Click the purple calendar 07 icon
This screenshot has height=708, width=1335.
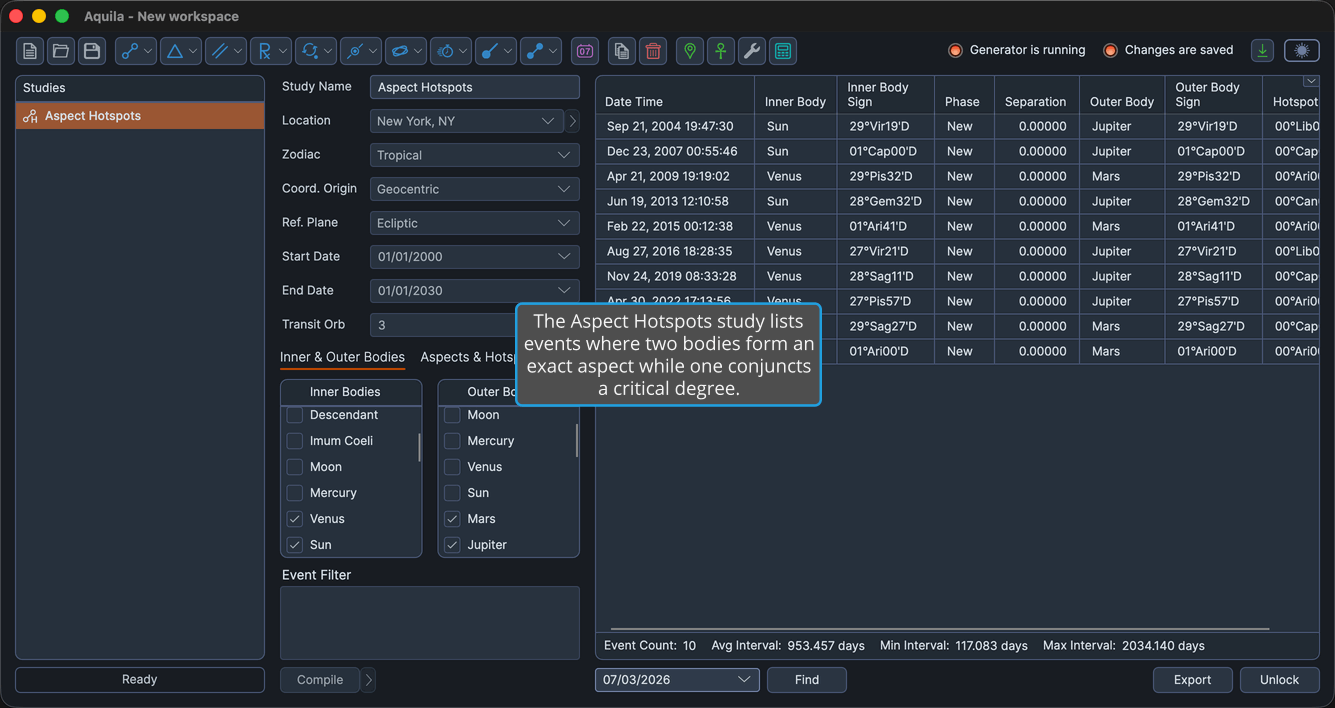tap(585, 51)
